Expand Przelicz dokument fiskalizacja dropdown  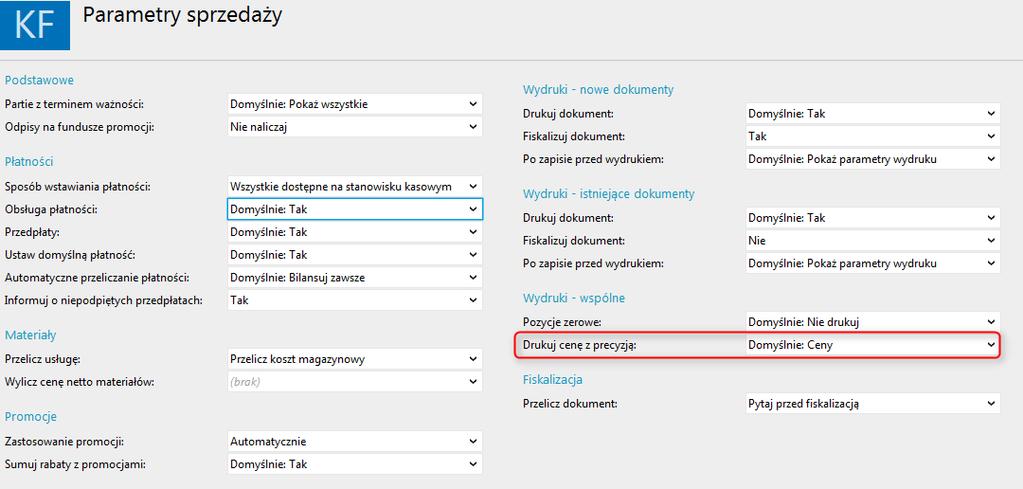(x=872, y=404)
